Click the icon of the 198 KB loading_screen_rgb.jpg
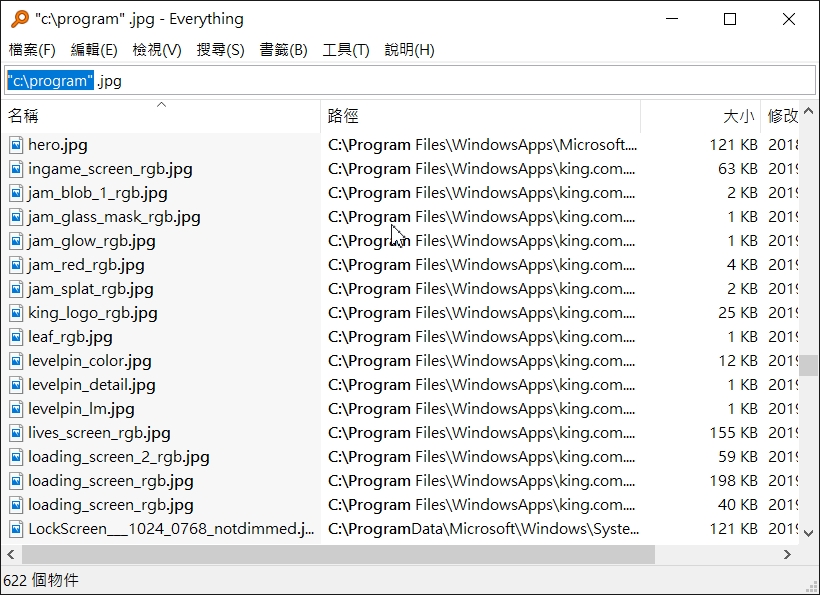 pos(16,482)
